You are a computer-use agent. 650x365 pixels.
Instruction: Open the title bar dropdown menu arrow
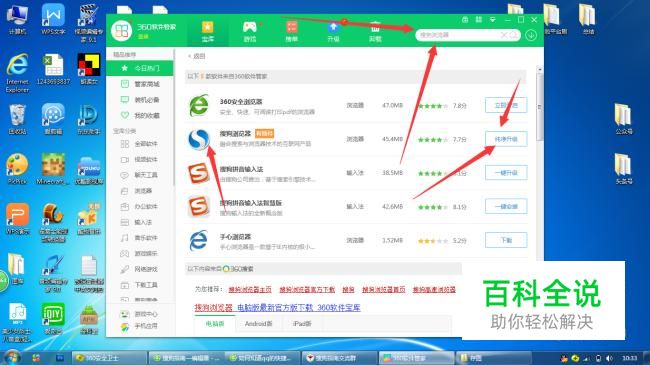(492, 19)
